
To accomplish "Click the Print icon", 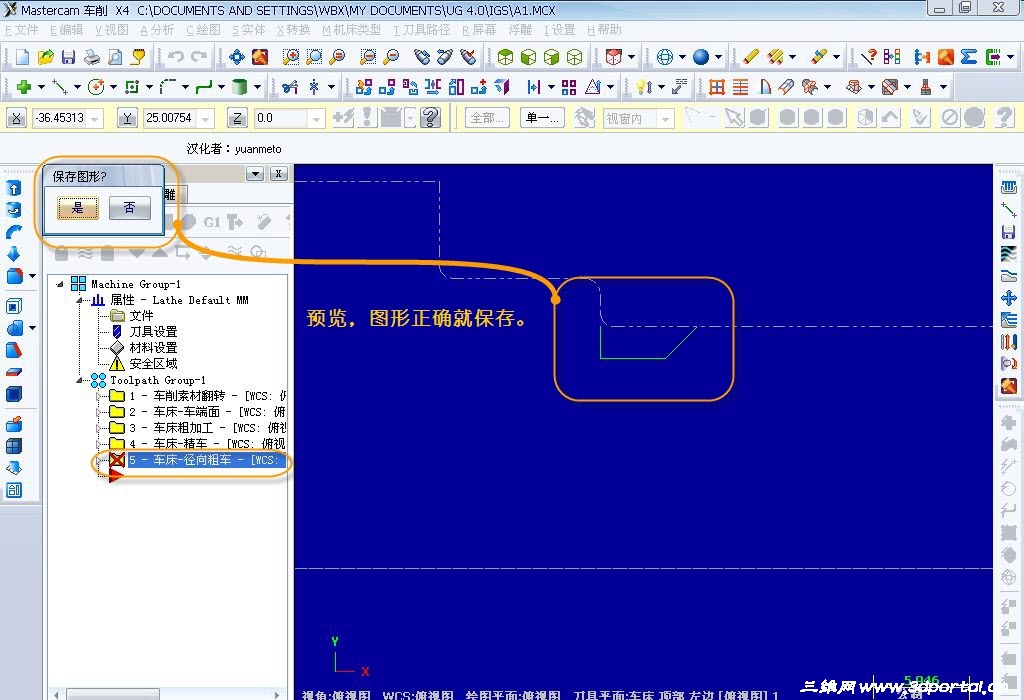I will 91,57.
